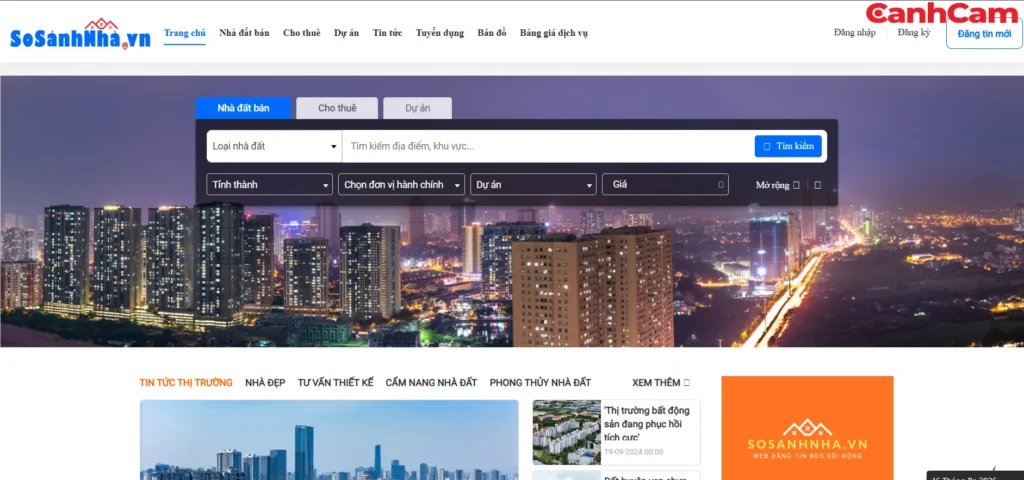
Task: Click the SoSanhNha.vn logo
Action: tap(80, 35)
